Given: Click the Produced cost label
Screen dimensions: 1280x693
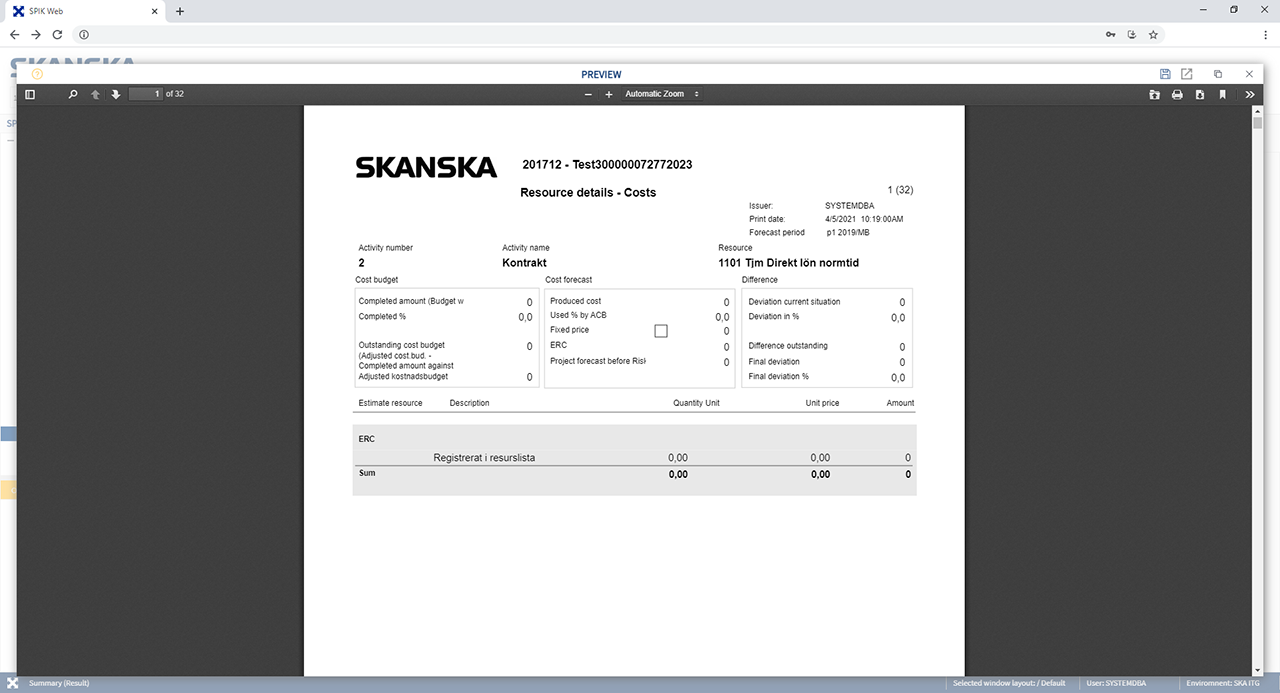Looking at the screenshot, I should click(576, 301).
